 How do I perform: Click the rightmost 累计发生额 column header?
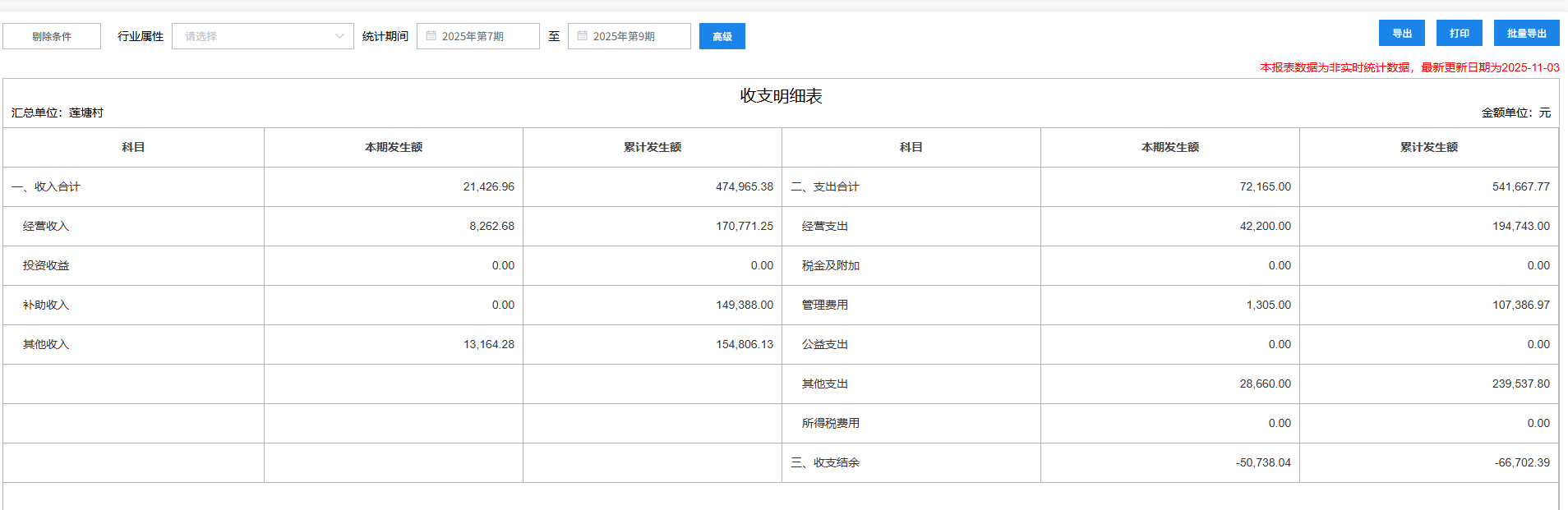pos(1428,147)
